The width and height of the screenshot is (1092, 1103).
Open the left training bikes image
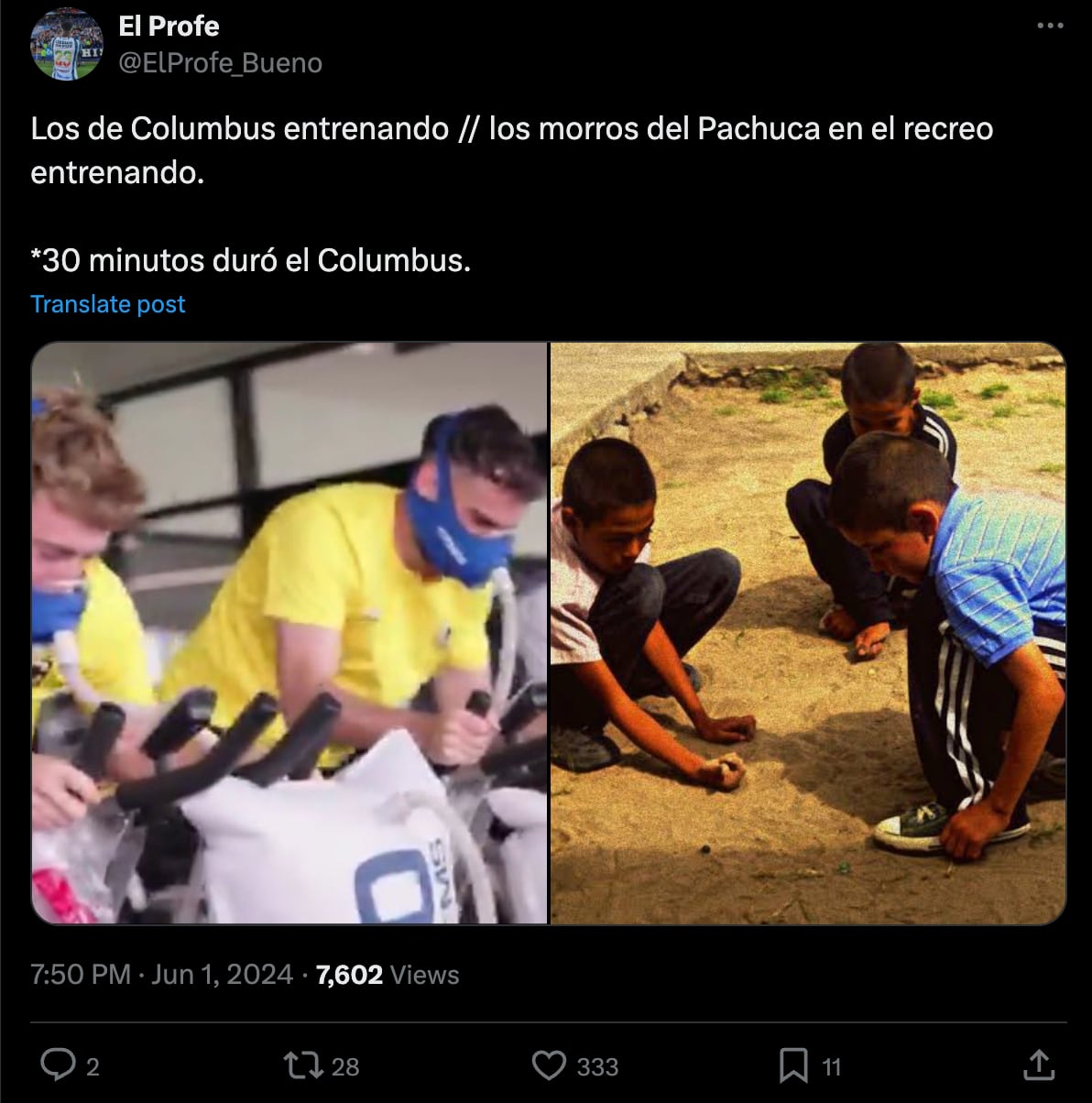(289, 633)
